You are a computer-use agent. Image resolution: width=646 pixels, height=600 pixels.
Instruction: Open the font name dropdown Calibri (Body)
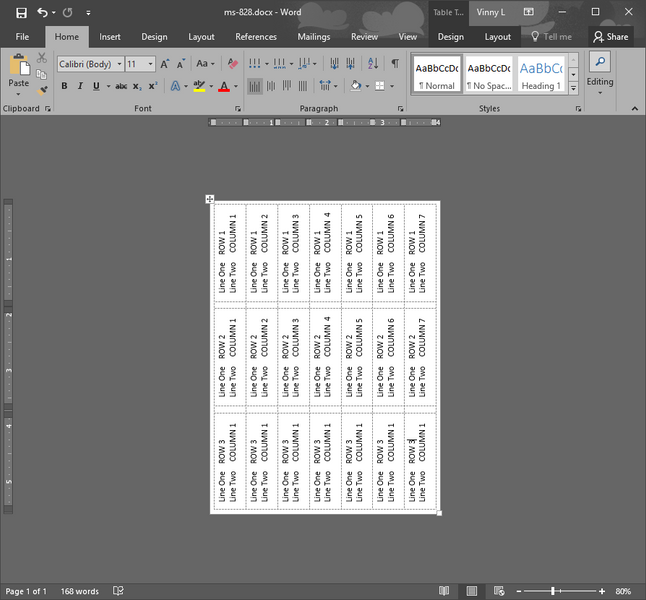pyautogui.click(x=89, y=64)
